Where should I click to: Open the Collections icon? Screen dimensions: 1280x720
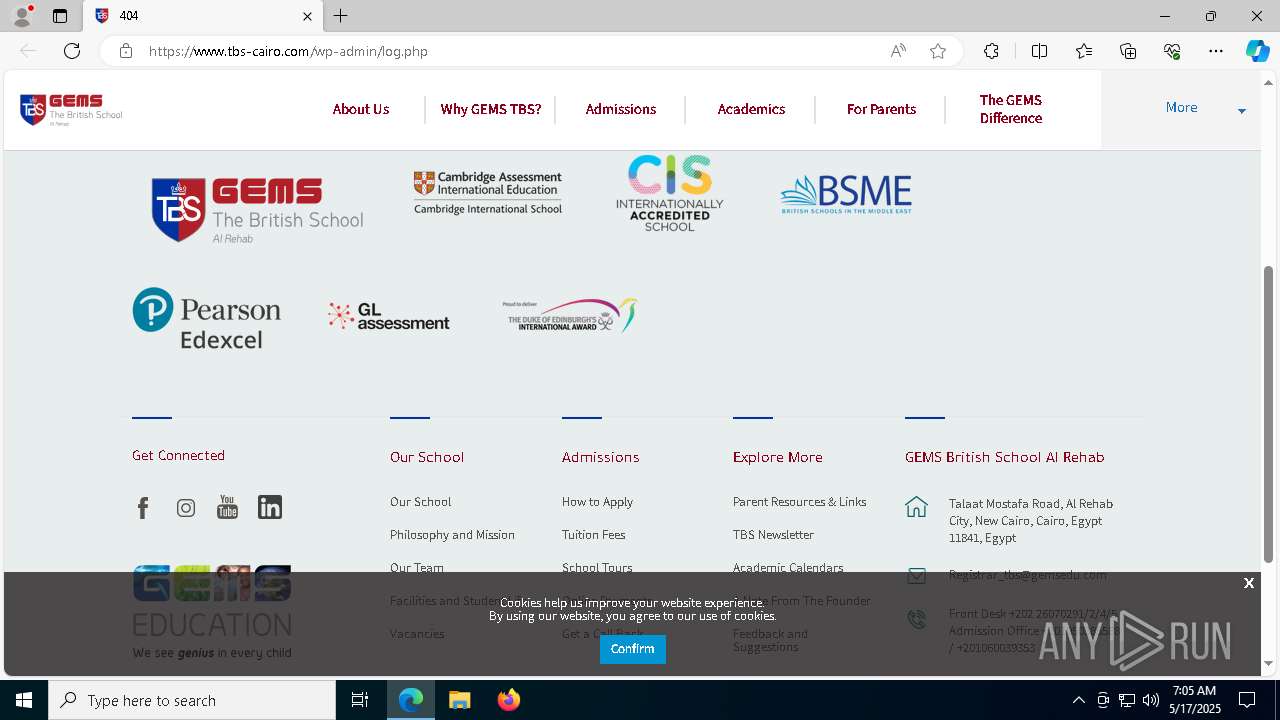pos(1128,51)
